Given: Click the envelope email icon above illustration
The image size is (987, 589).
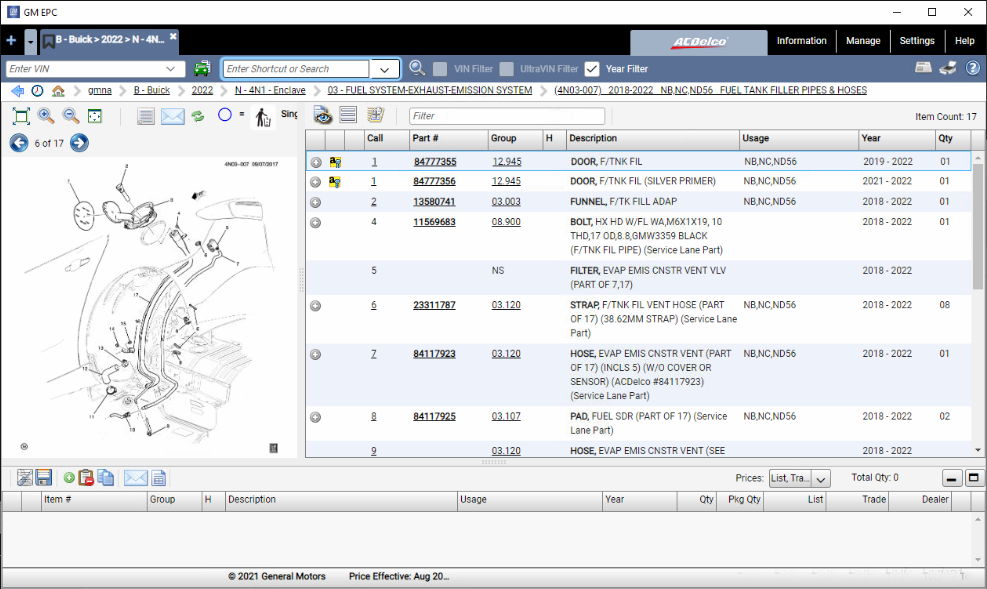Looking at the screenshot, I should click(173, 116).
